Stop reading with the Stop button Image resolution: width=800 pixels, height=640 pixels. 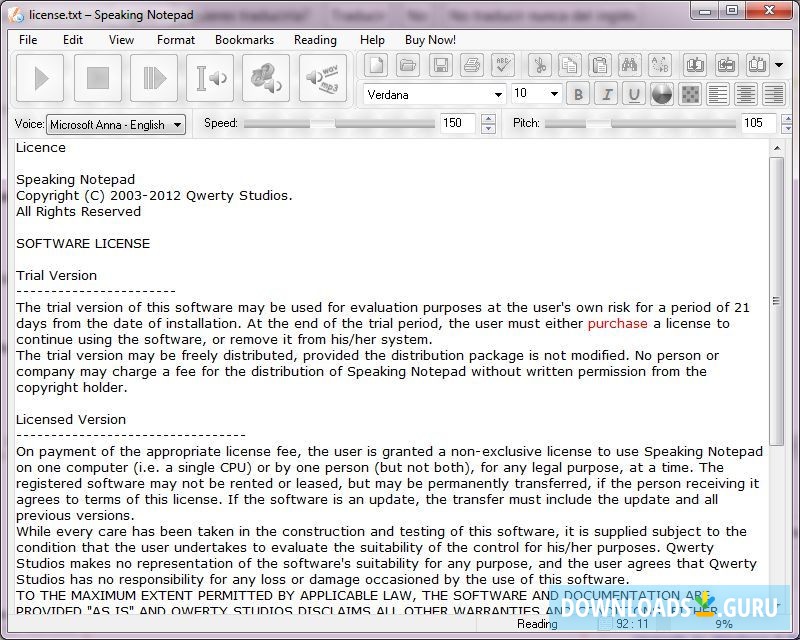(x=98, y=78)
